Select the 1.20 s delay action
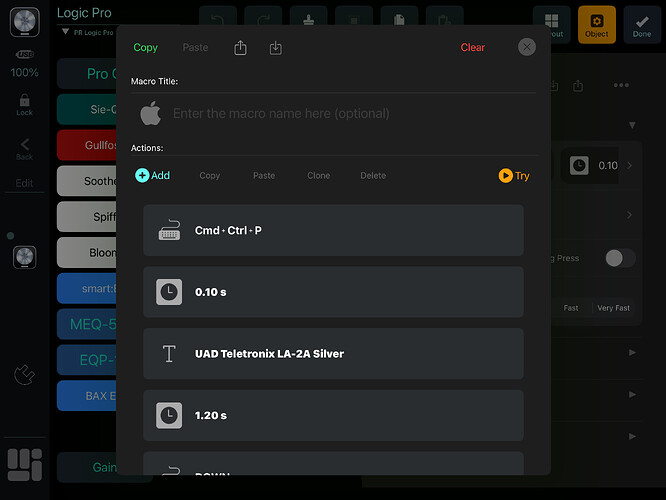The image size is (666, 500). 333,415
